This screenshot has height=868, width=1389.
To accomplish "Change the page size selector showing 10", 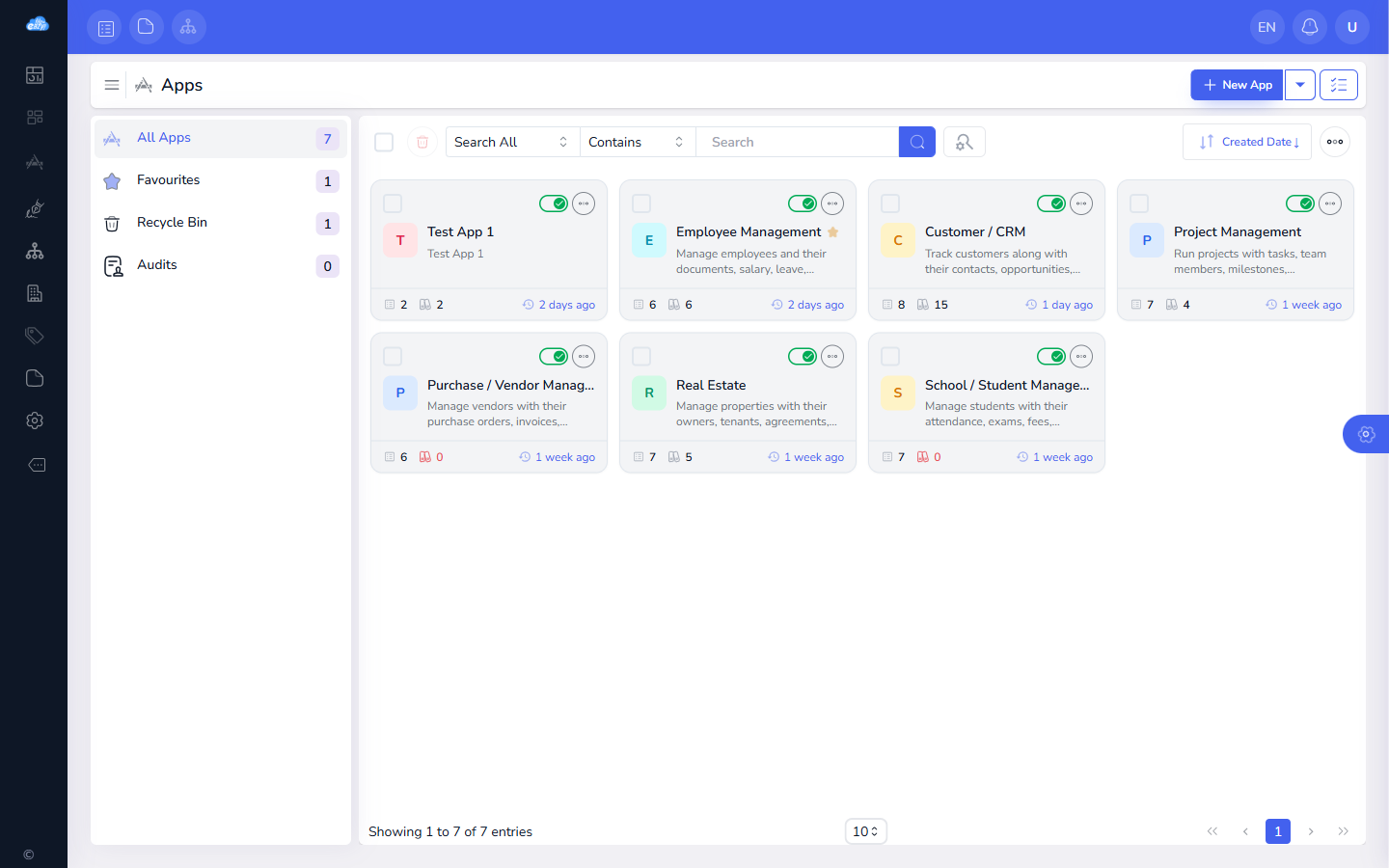I will (865, 831).
